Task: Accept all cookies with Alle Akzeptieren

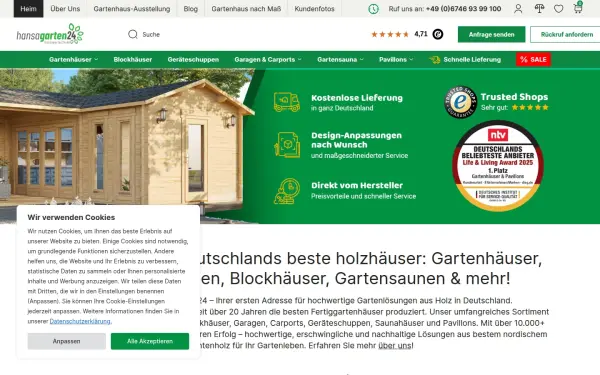Action: [150, 341]
